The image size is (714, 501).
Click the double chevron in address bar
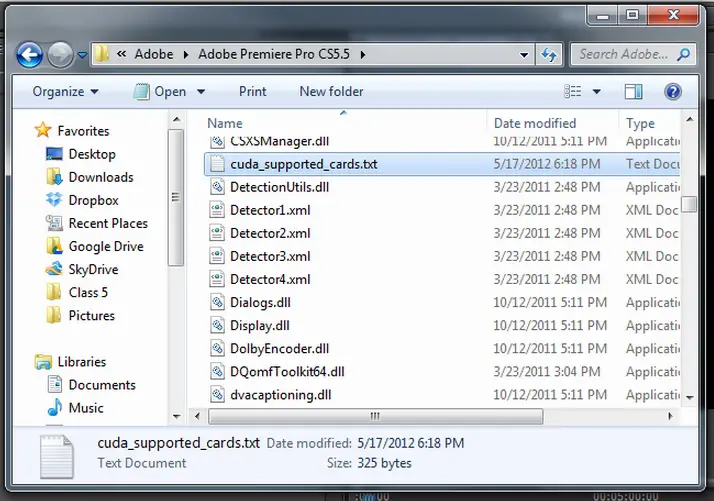tap(121, 54)
